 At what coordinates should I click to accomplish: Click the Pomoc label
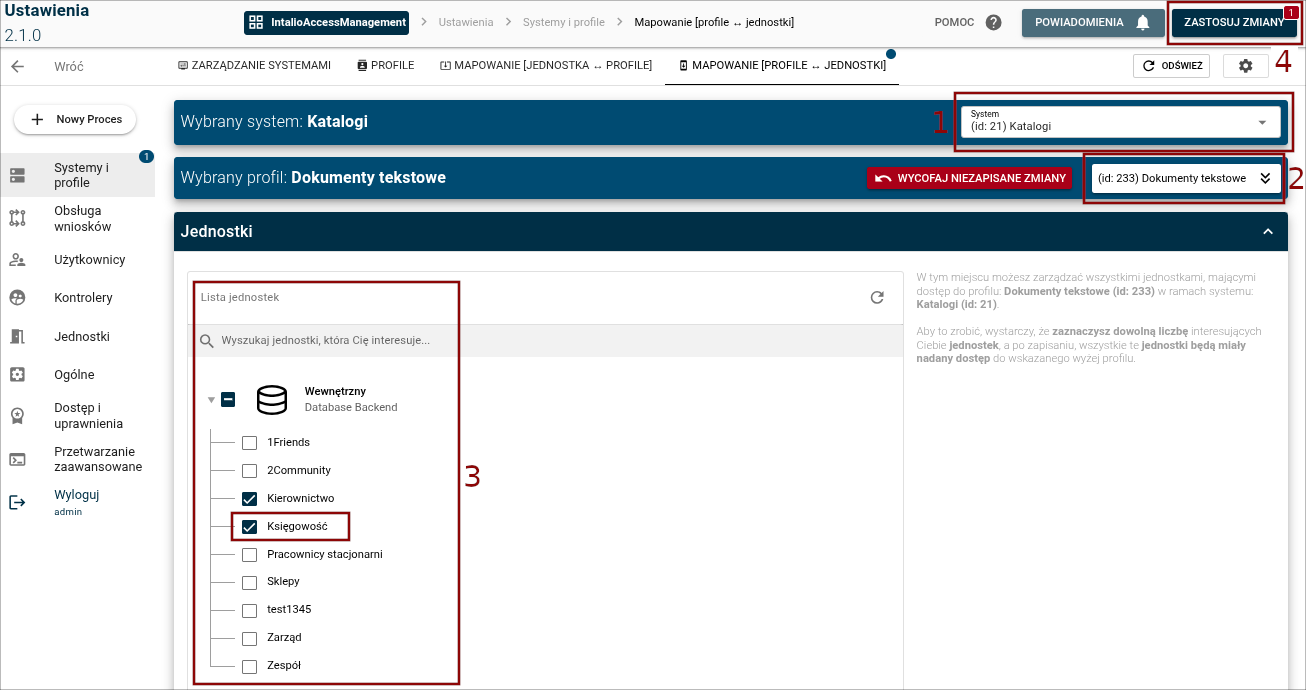pyautogui.click(x=954, y=22)
